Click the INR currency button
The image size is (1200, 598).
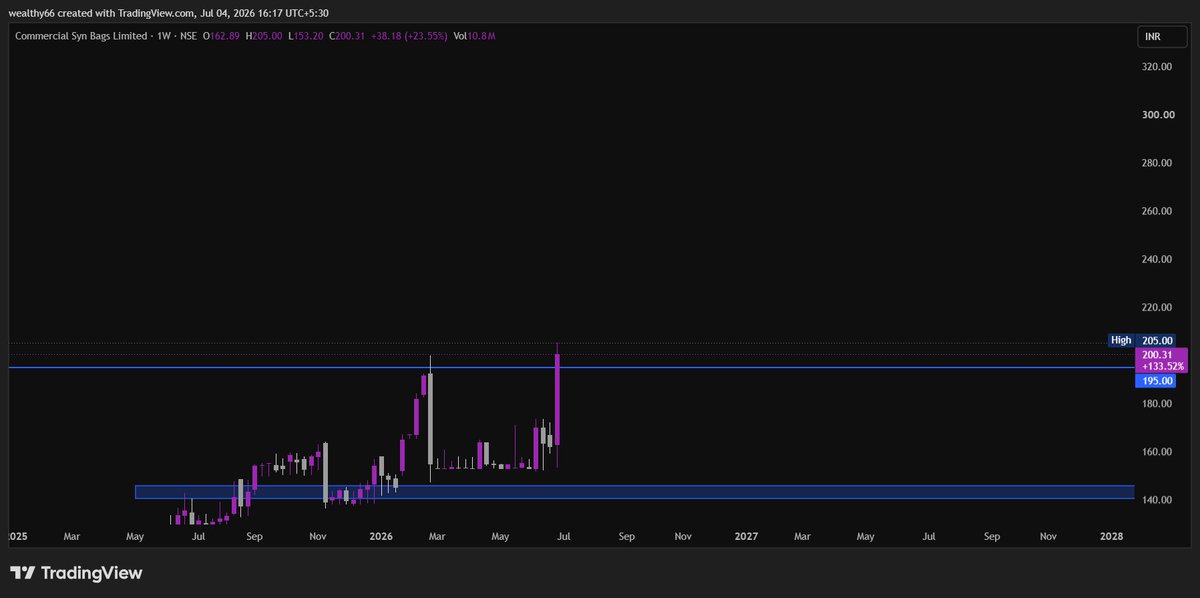point(1161,36)
